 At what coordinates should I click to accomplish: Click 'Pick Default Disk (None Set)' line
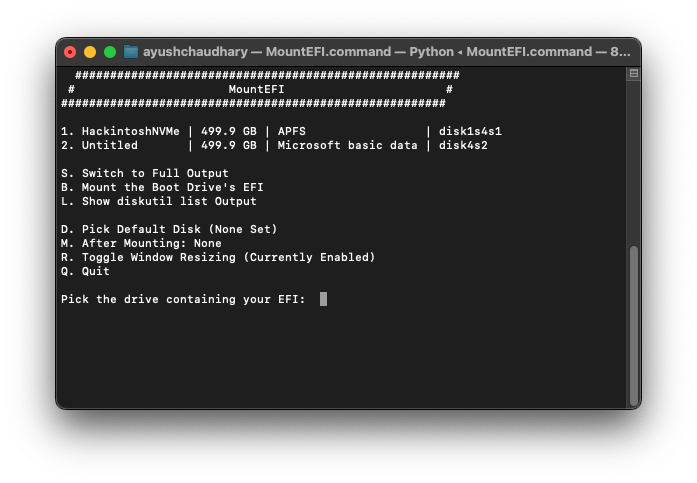(x=169, y=229)
